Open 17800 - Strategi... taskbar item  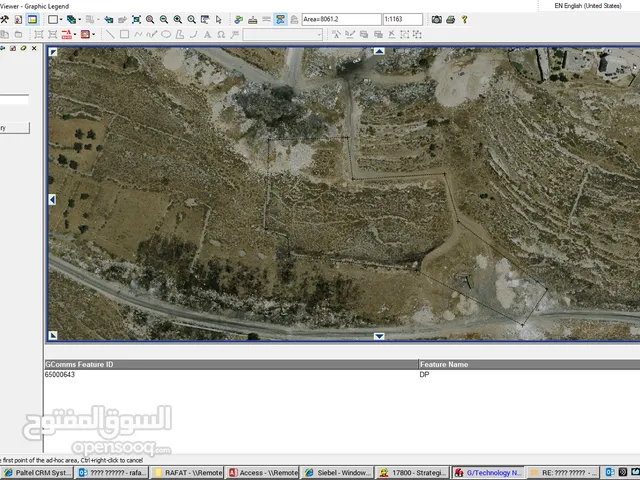pos(412,473)
